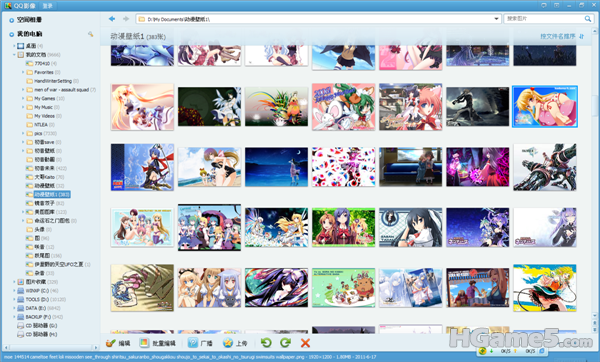
Task: Select the 头像 folder
Action: 39,230
